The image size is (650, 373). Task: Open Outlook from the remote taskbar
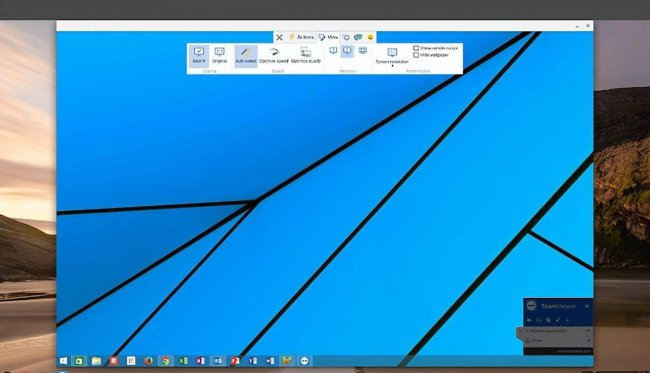pyautogui.click(x=218, y=361)
